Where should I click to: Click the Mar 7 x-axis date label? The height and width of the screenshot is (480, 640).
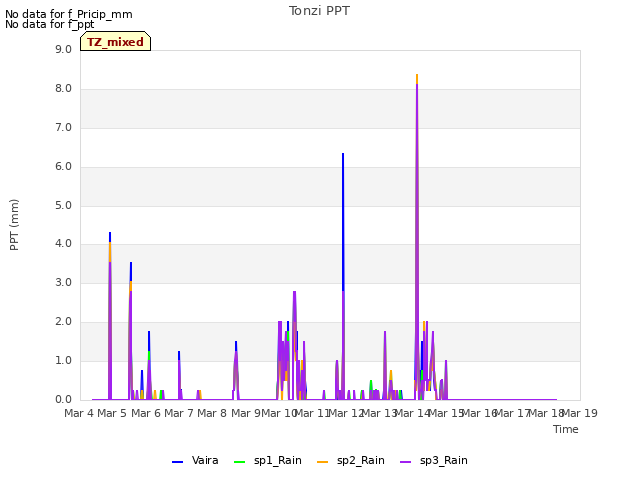pos(179,413)
